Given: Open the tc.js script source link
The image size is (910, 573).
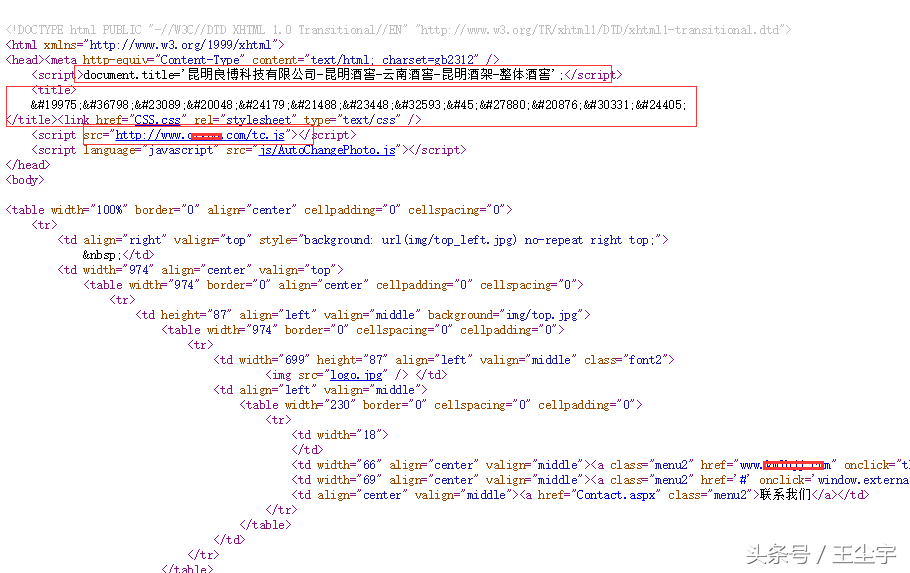Looking at the screenshot, I should 200,135.
